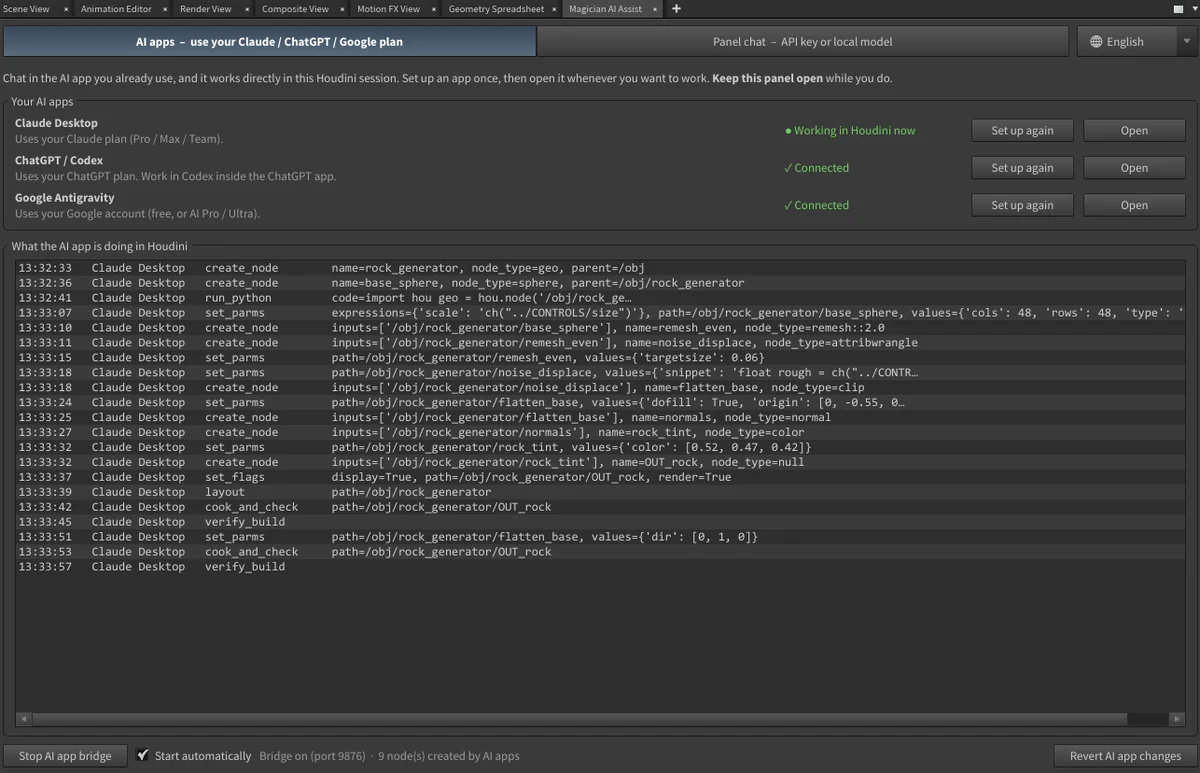
Task: Open the Google Antigravity app
Action: 1134,205
